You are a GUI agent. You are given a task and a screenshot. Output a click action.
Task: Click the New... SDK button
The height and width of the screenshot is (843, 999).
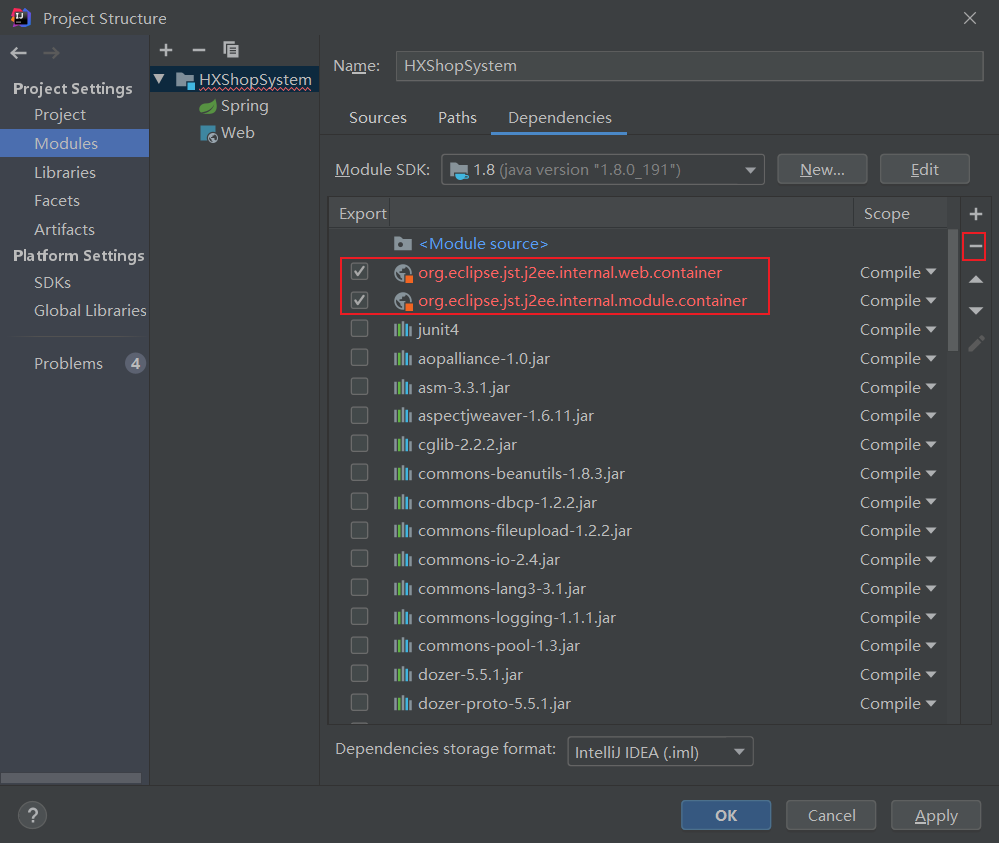(822, 170)
